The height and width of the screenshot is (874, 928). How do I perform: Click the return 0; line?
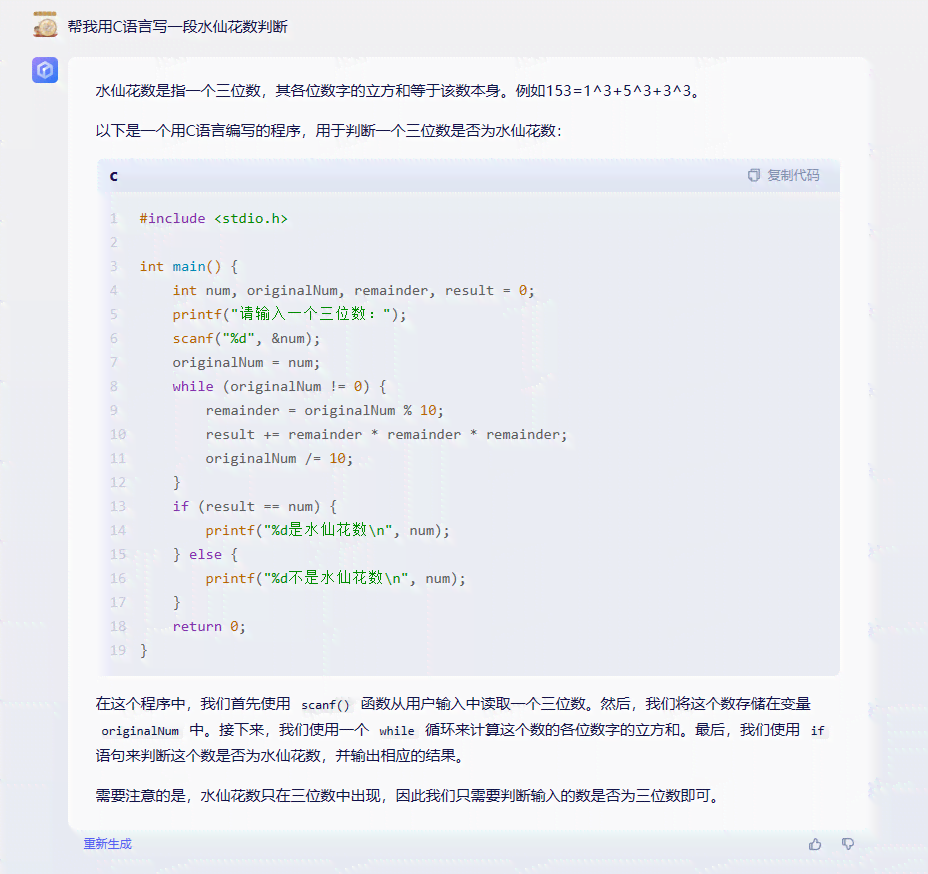209,626
